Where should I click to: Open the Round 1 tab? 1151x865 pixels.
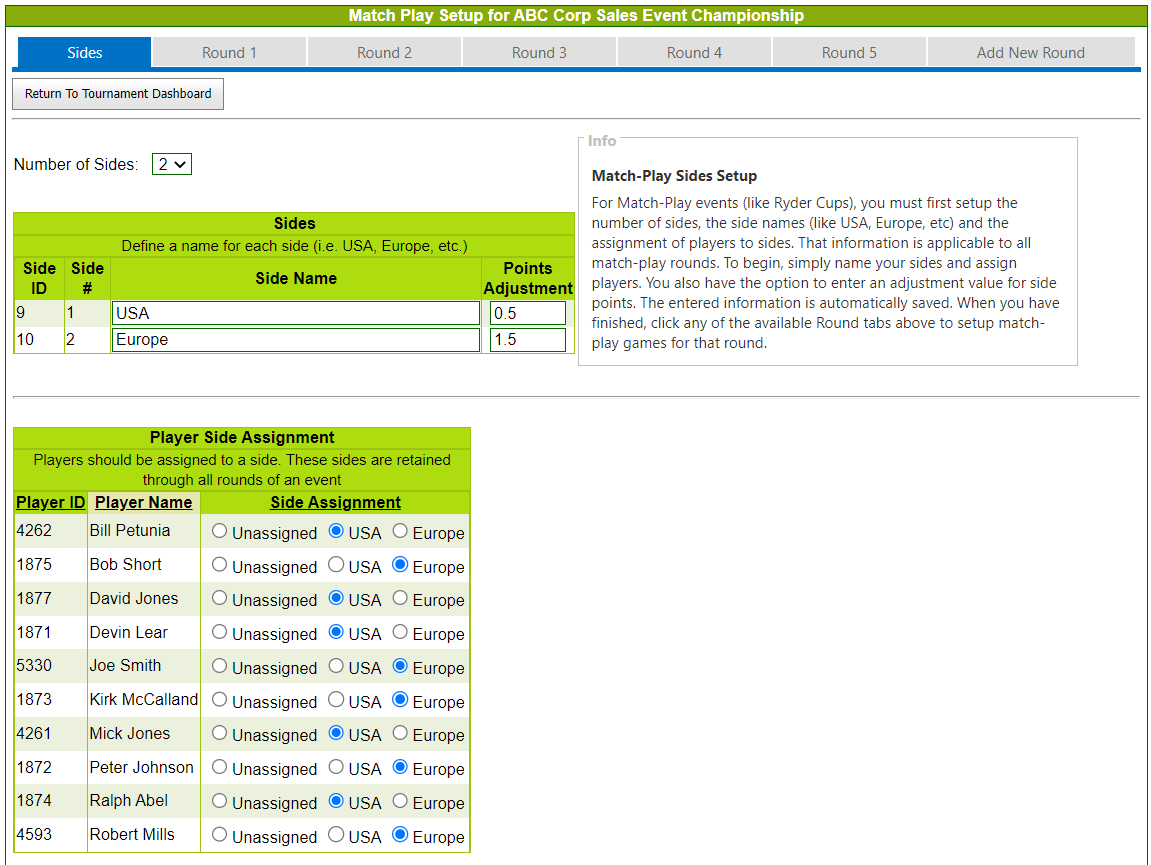[x=229, y=53]
